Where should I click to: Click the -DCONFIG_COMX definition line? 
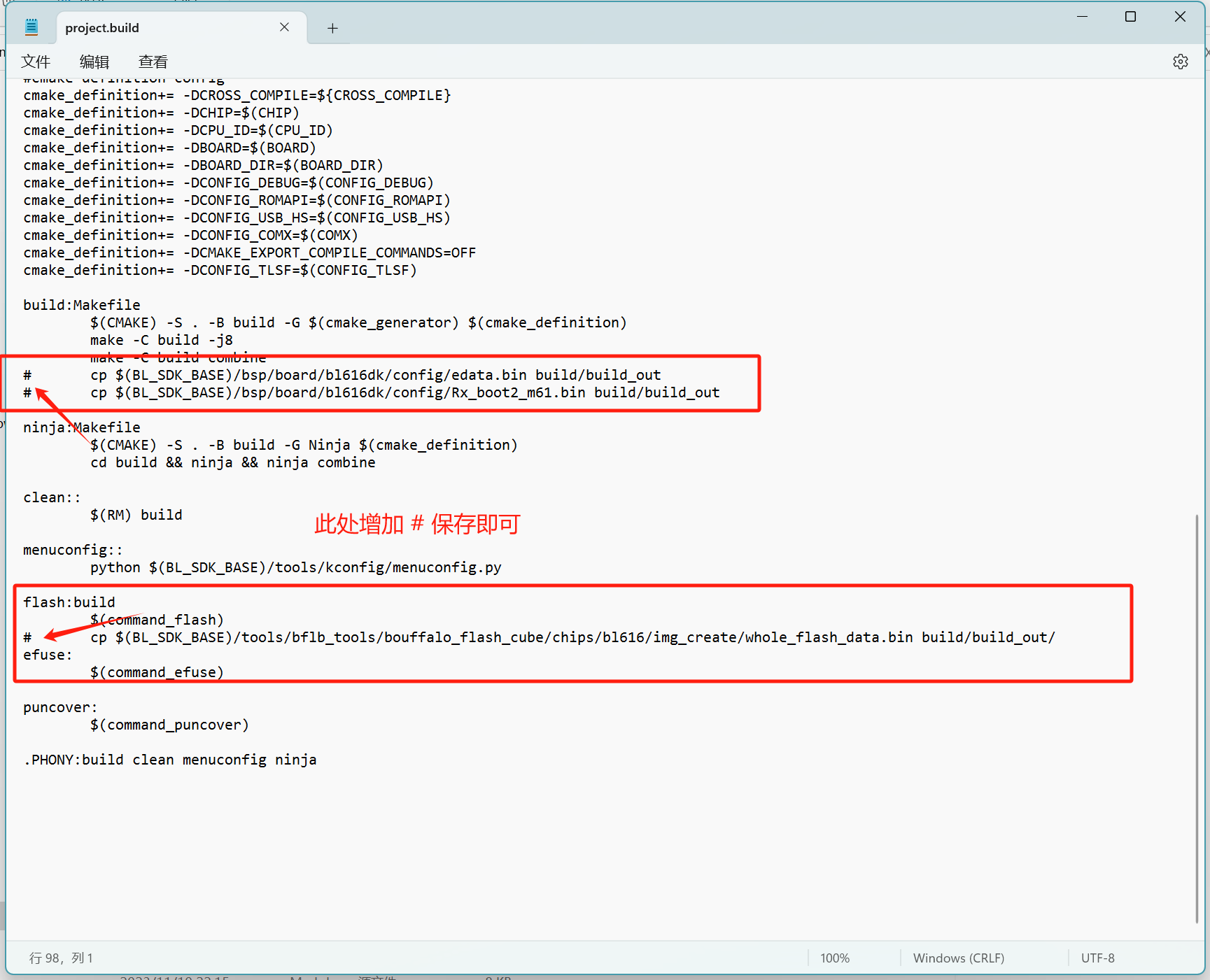click(191, 235)
